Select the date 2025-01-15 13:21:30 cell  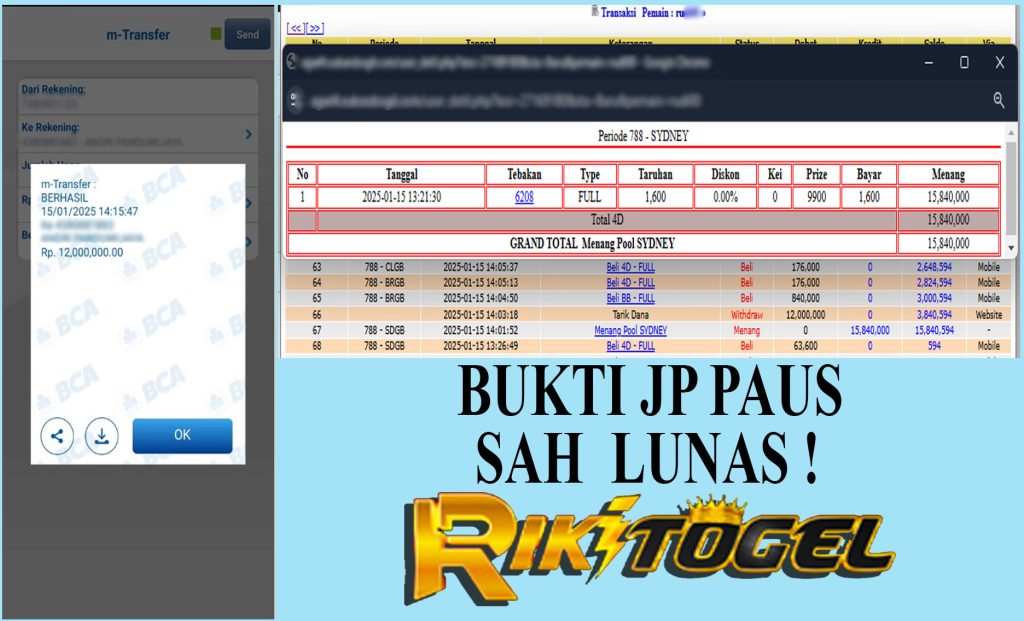[401, 197]
